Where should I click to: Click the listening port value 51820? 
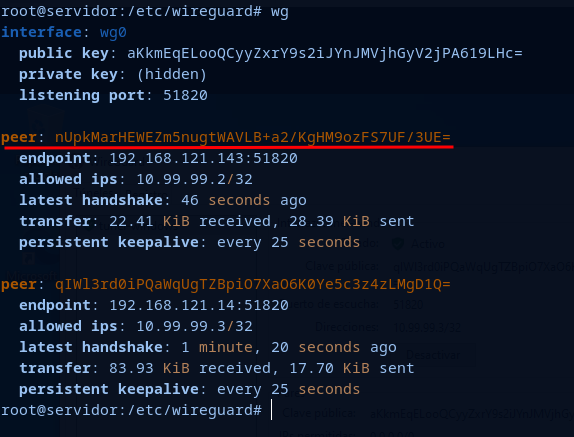(185, 96)
